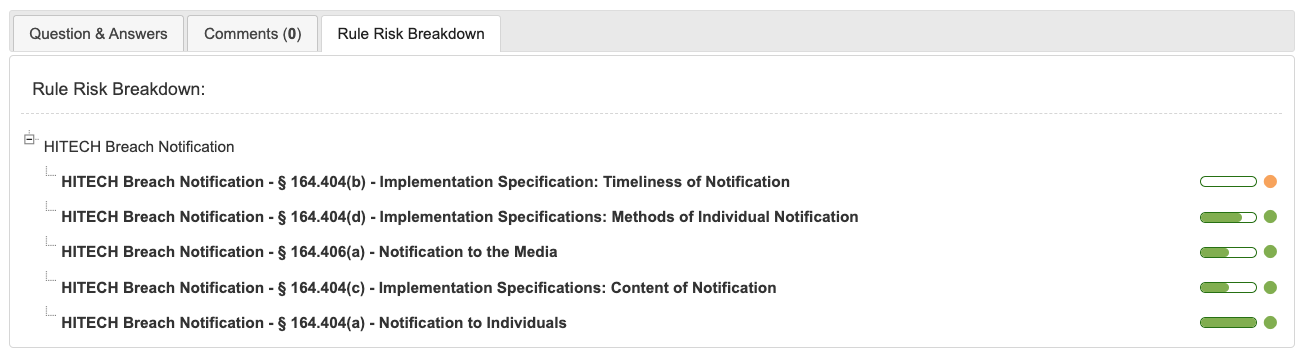The image size is (1306, 360).
Task: Click green status dot for Content of Notification
Action: [x=1270, y=288]
